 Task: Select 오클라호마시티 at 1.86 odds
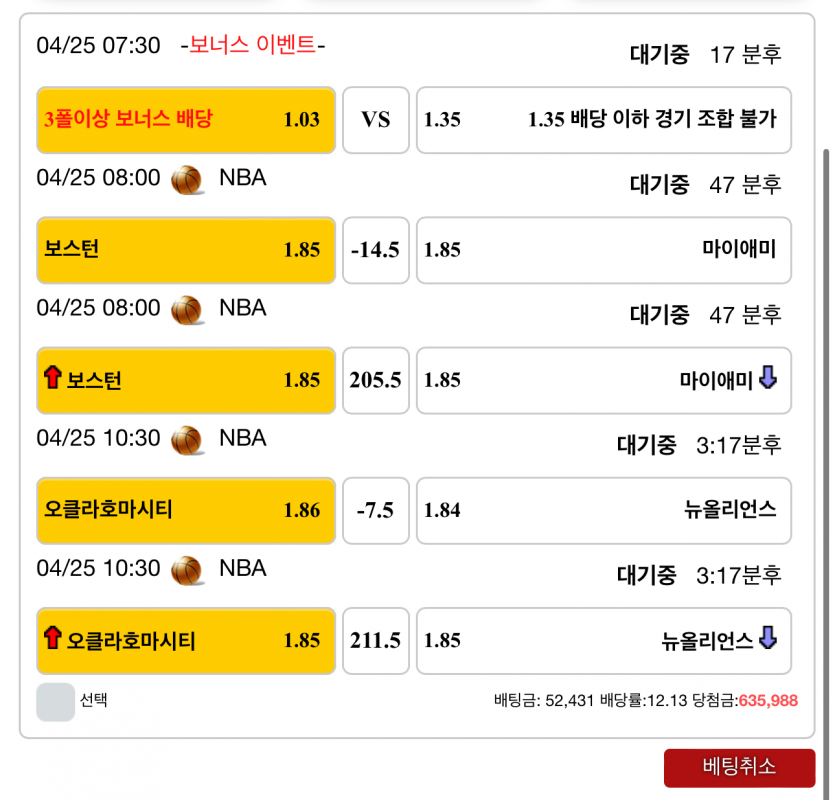pos(186,510)
